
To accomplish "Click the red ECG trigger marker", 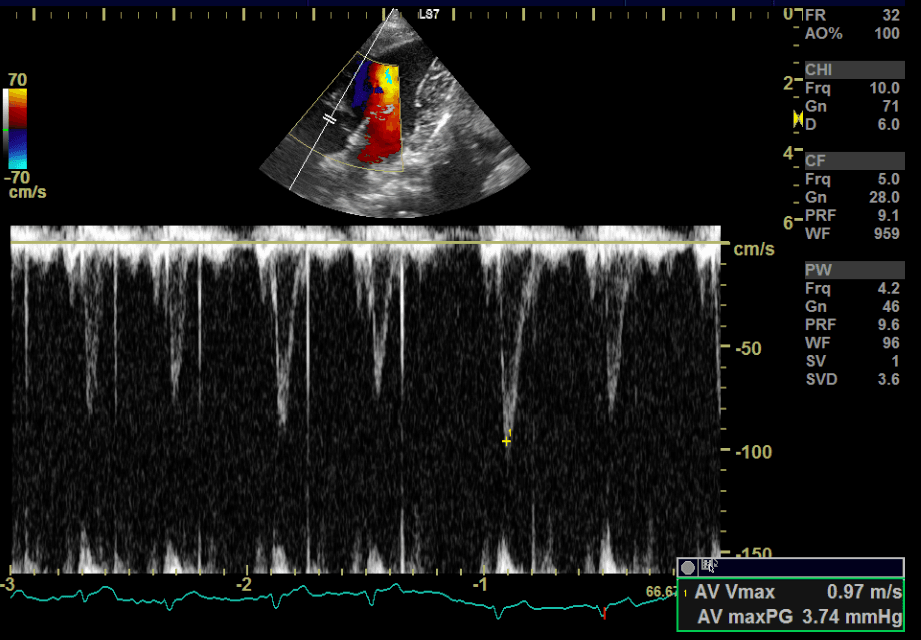I will pyautogui.click(x=604, y=611).
